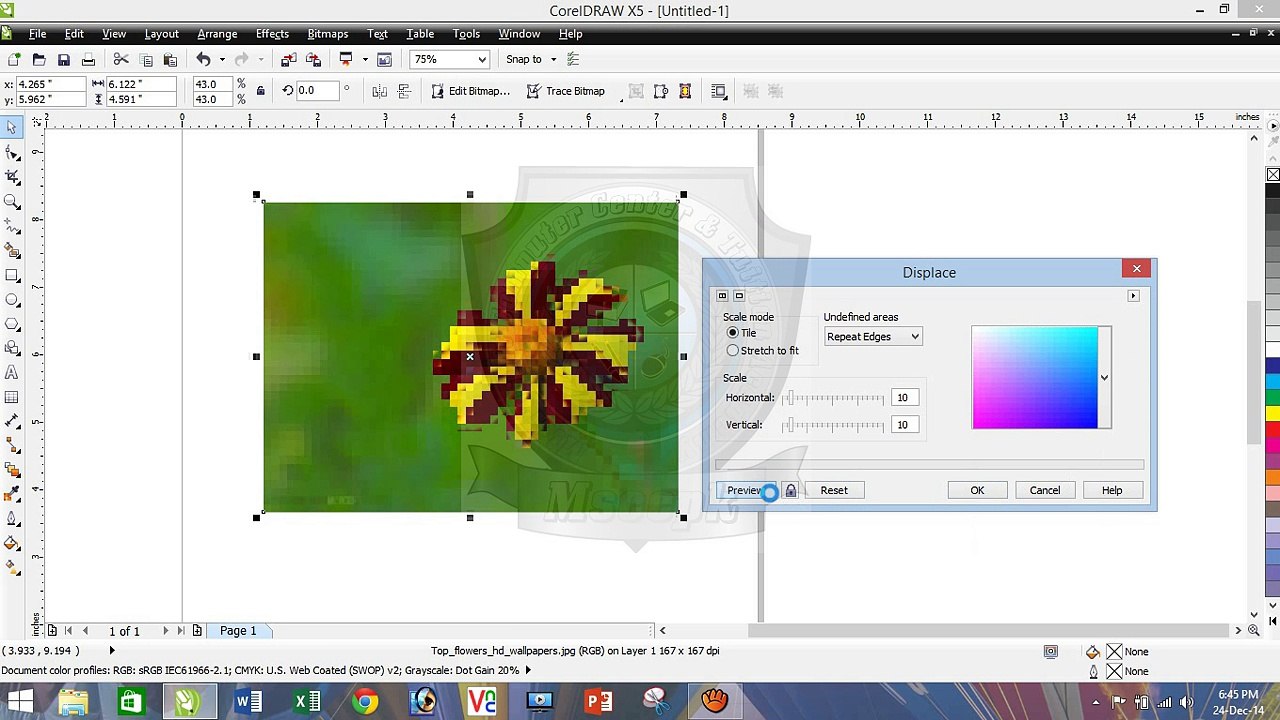
Task: Click Help in Displace dialog
Action: pyautogui.click(x=1112, y=490)
